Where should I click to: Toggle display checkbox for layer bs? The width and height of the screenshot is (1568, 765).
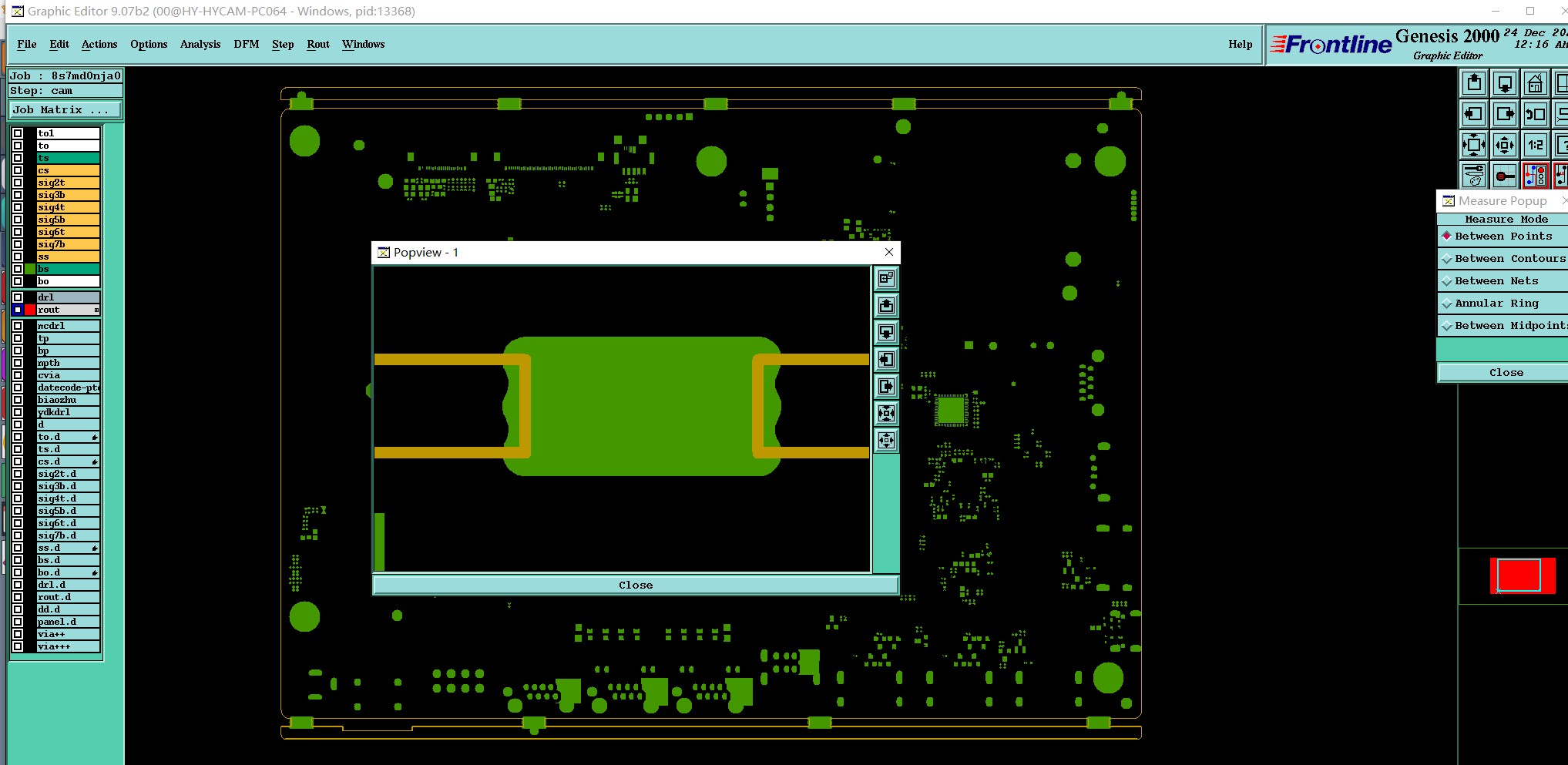[18, 269]
